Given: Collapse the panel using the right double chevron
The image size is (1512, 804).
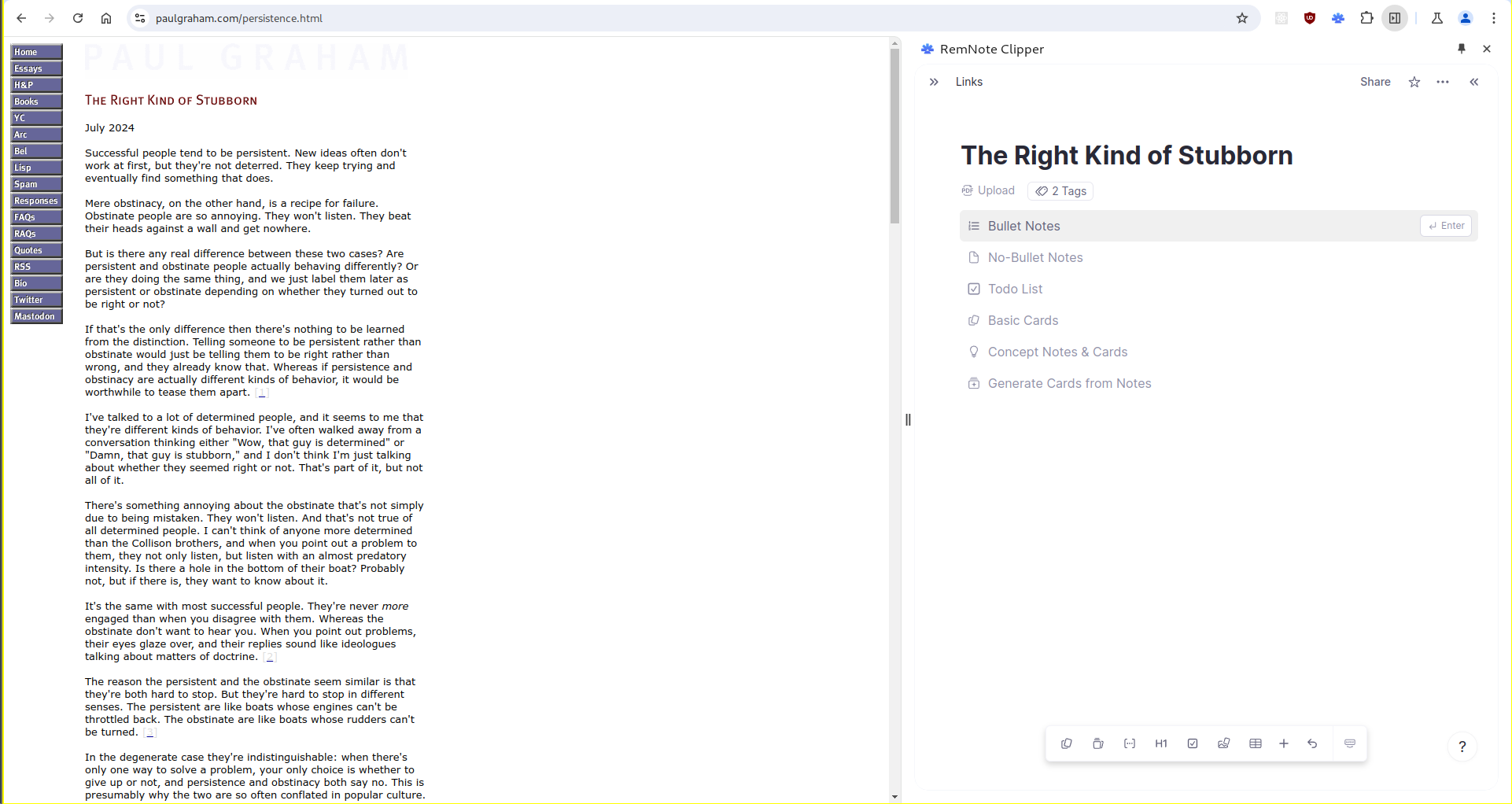Looking at the screenshot, I should (1473, 82).
